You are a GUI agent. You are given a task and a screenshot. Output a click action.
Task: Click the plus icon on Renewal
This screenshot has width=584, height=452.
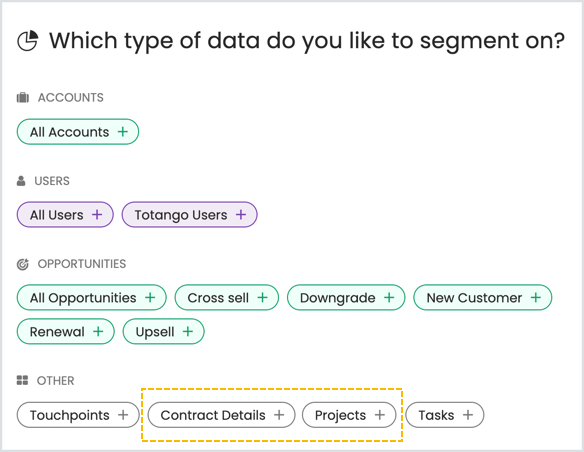tap(98, 331)
